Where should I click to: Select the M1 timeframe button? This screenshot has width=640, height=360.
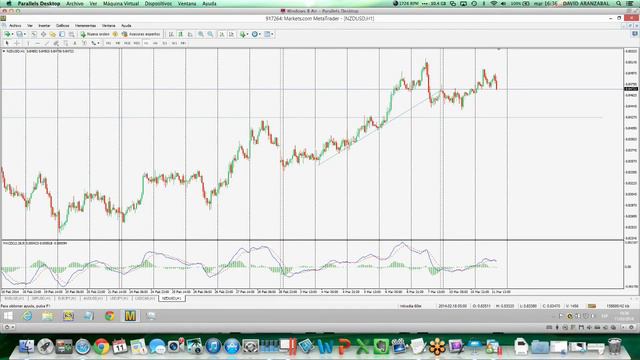[108, 43]
